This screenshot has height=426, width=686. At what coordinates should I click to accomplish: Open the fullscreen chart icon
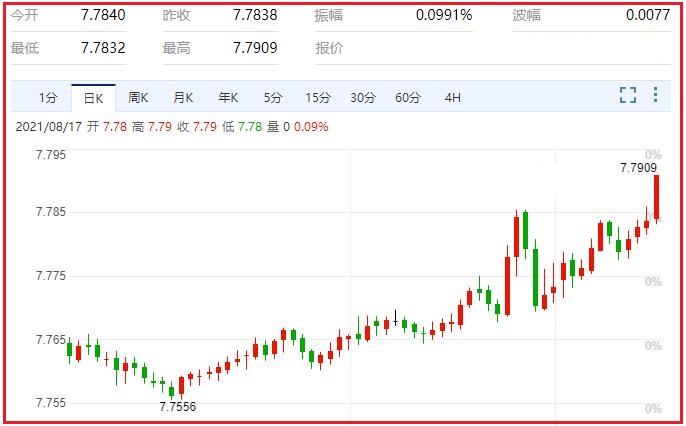click(x=628, y=95)
